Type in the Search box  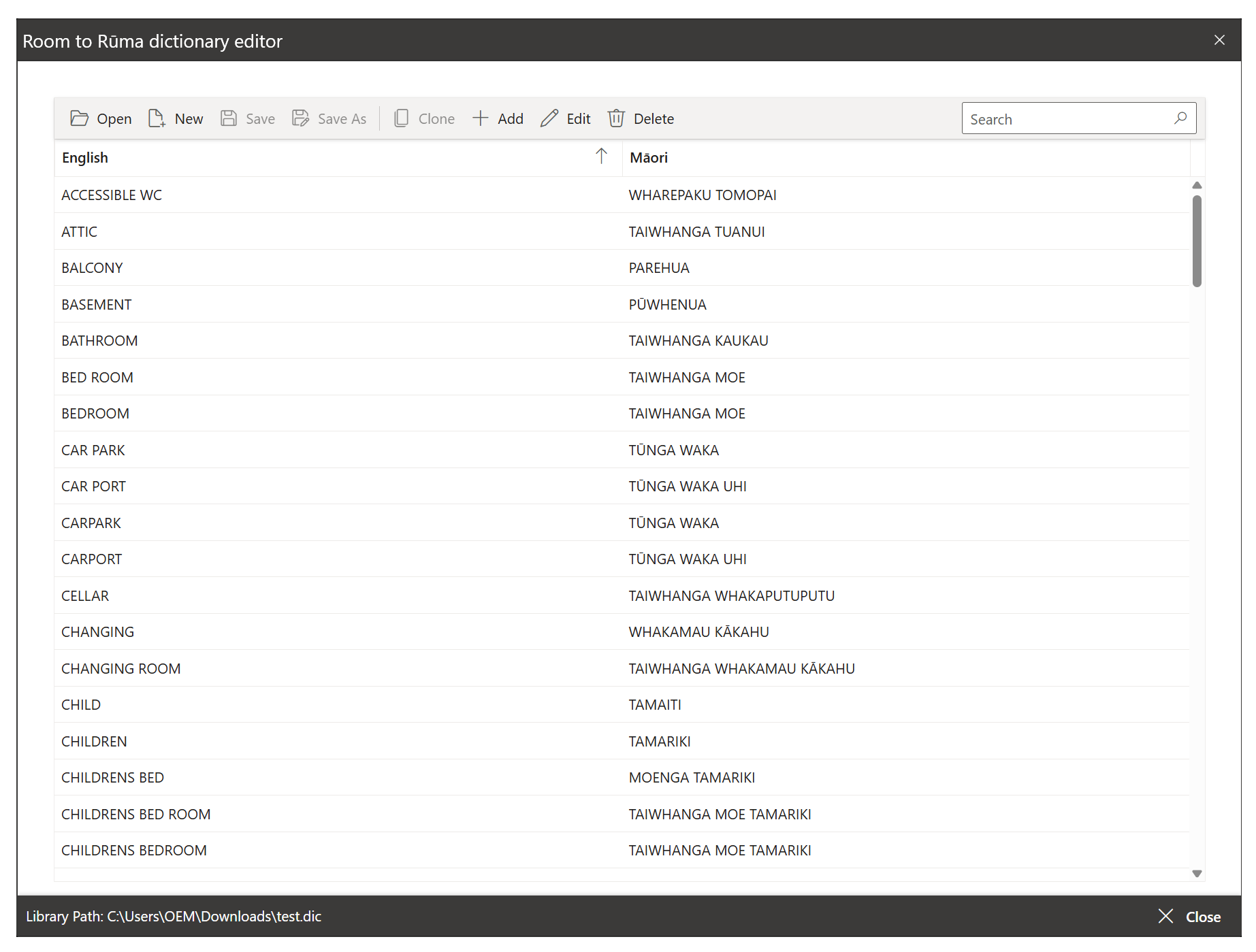[1062, 118]
